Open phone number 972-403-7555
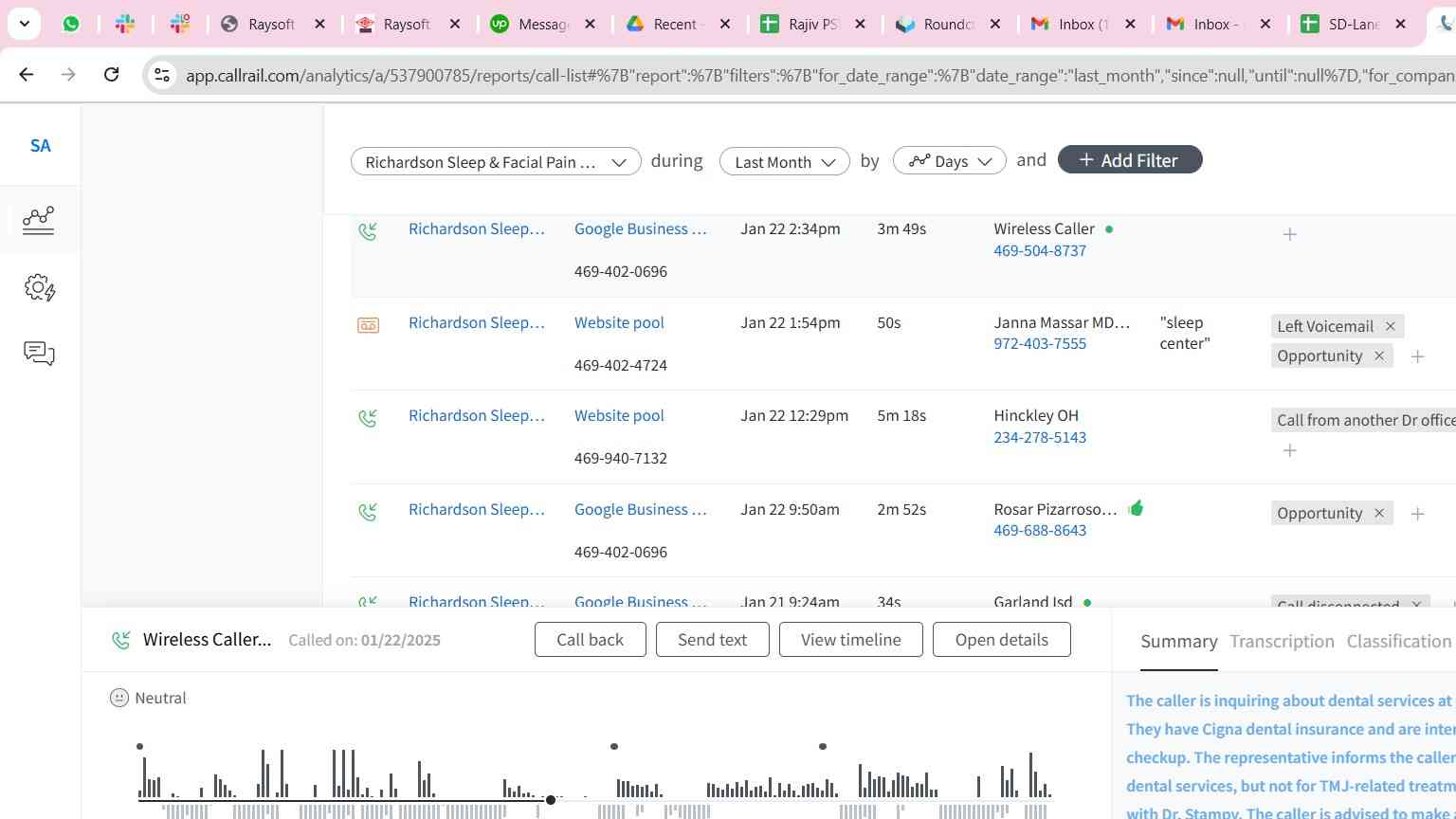This screenshot has height=819, width=1456. tap(1040, 343)
